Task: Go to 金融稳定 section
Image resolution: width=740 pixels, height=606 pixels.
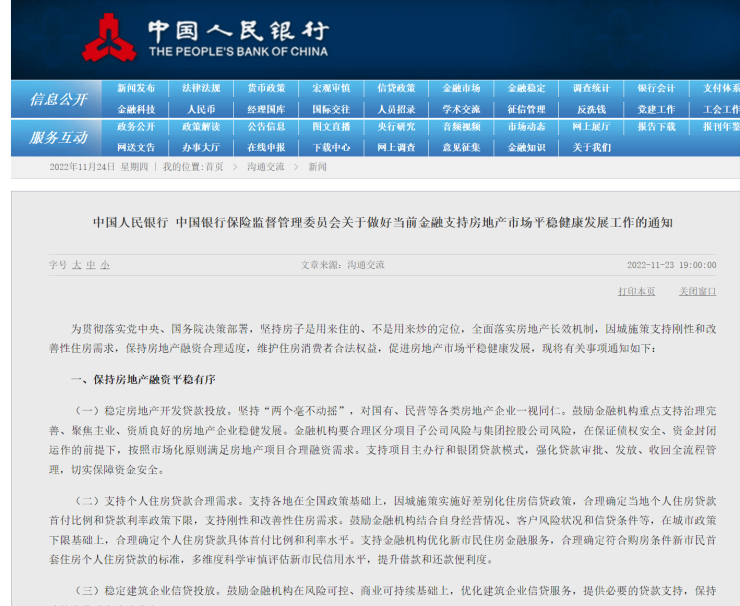Action: 526,88
